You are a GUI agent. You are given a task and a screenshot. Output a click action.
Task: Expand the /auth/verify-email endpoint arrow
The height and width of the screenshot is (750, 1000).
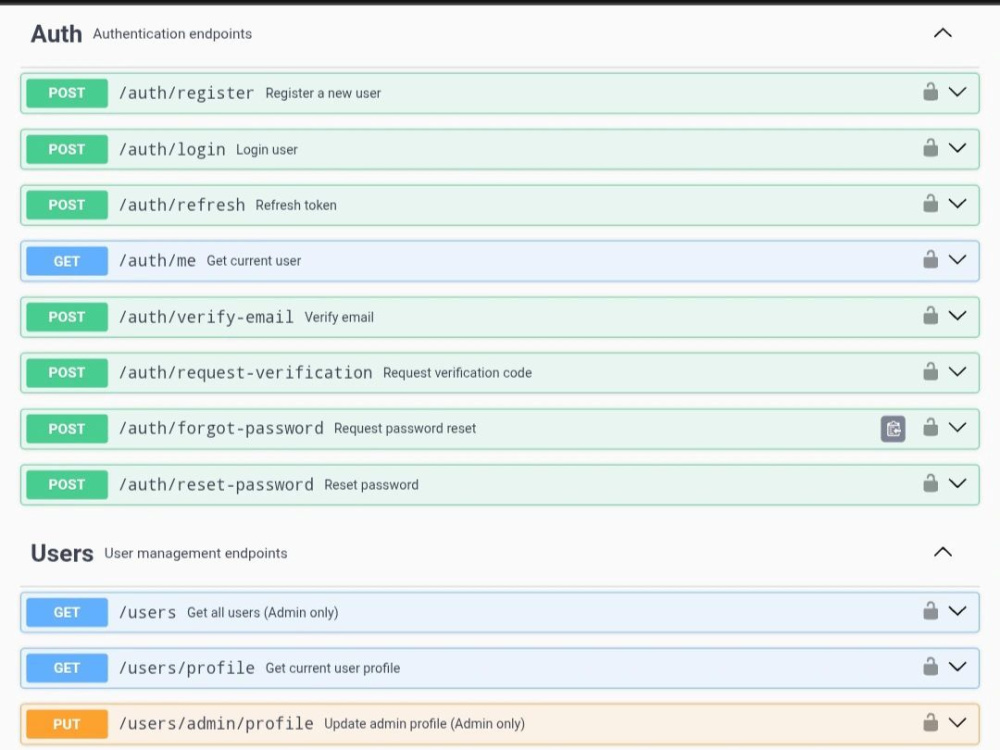(x=957, y=316)
